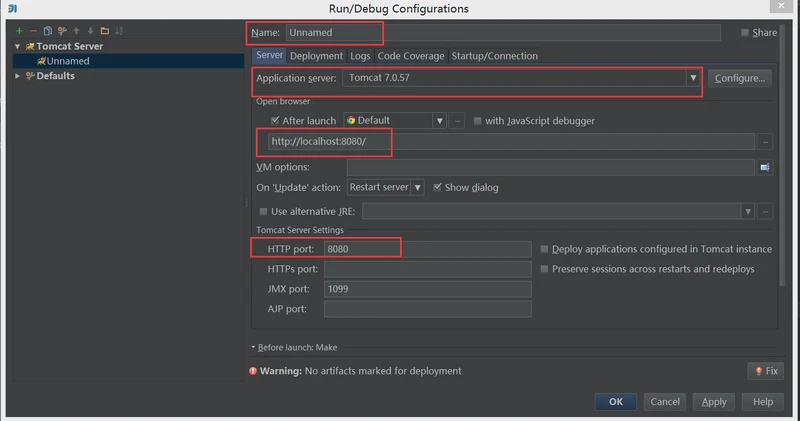Image resolution: width=800 pixels, height=421 pixels.
Task: Switch to the Logs tab
Action: point(360,56)
